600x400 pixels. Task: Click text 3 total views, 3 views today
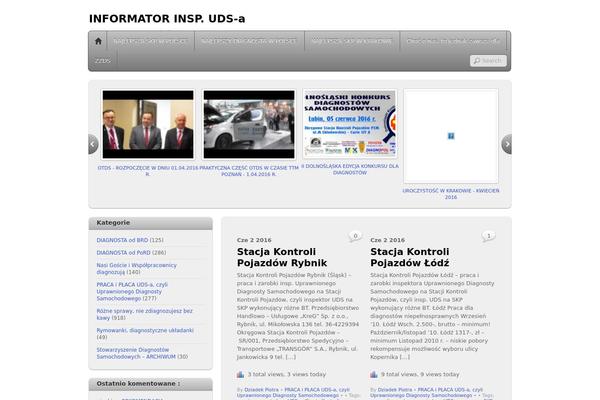[287, 374]
